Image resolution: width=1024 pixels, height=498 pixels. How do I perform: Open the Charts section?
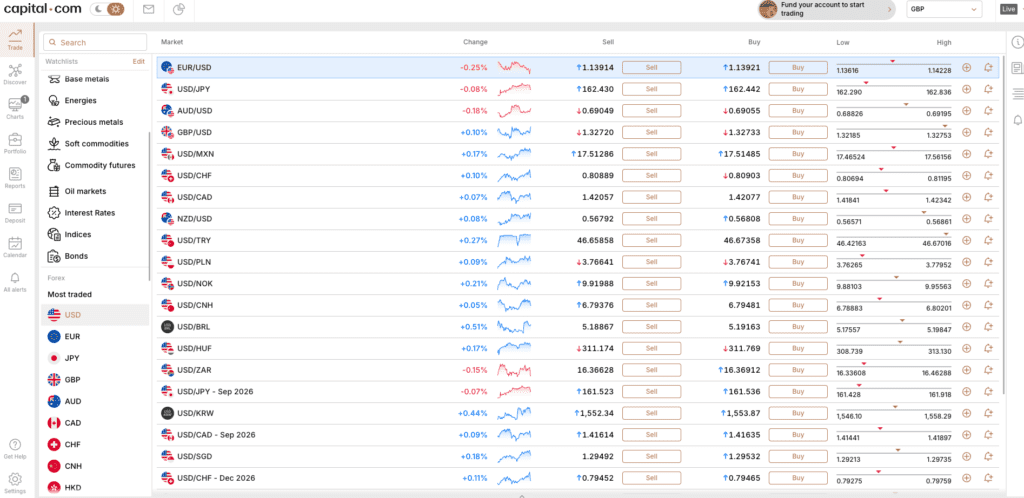(15, 108)
